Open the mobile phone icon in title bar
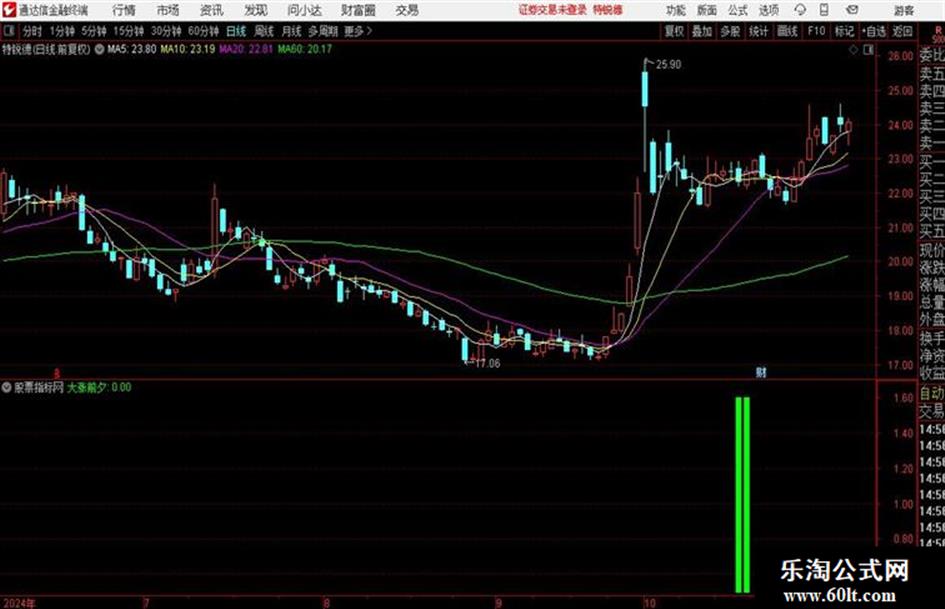 (x=824, y=10)
